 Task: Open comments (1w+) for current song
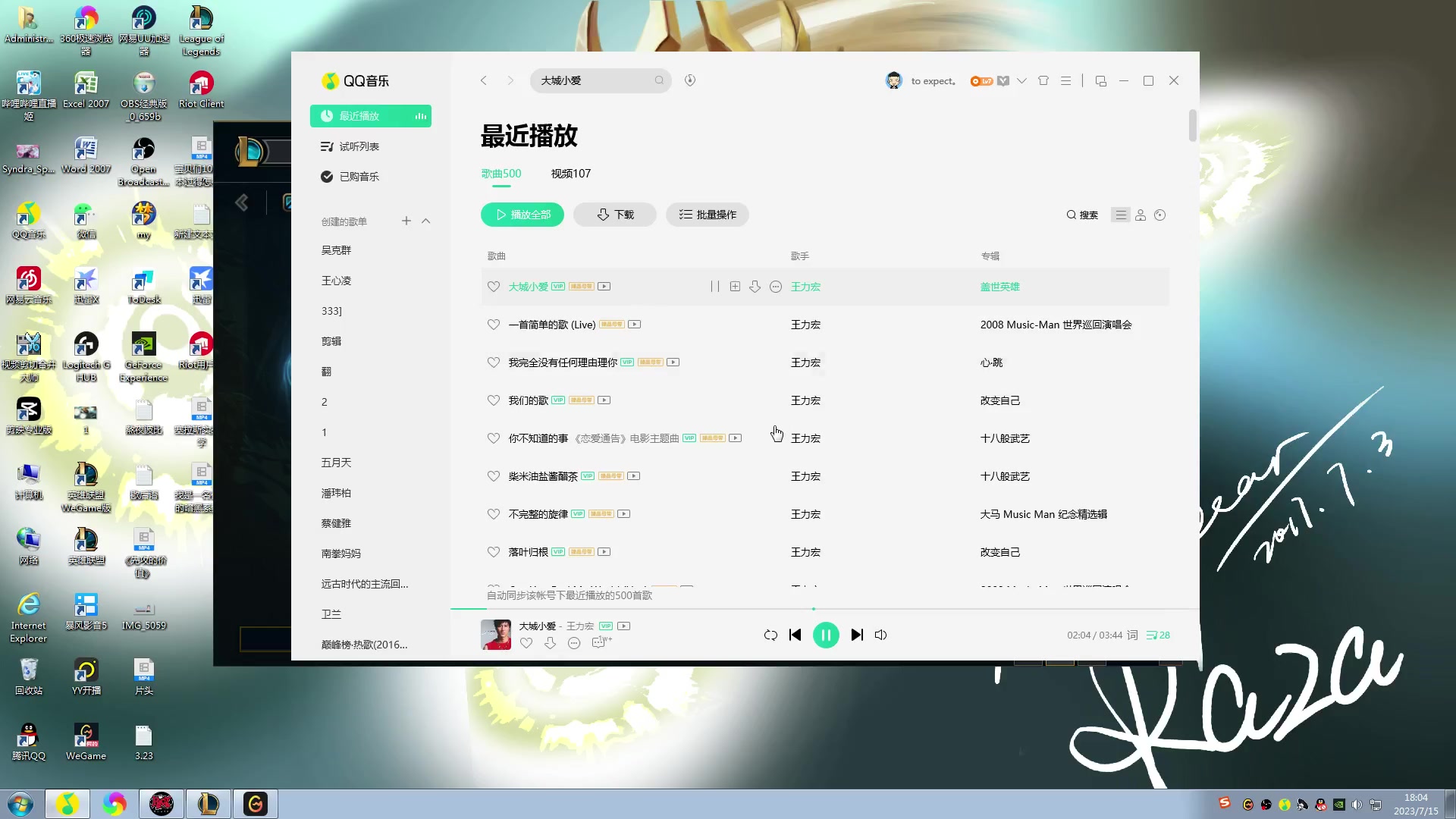point(601,642)
